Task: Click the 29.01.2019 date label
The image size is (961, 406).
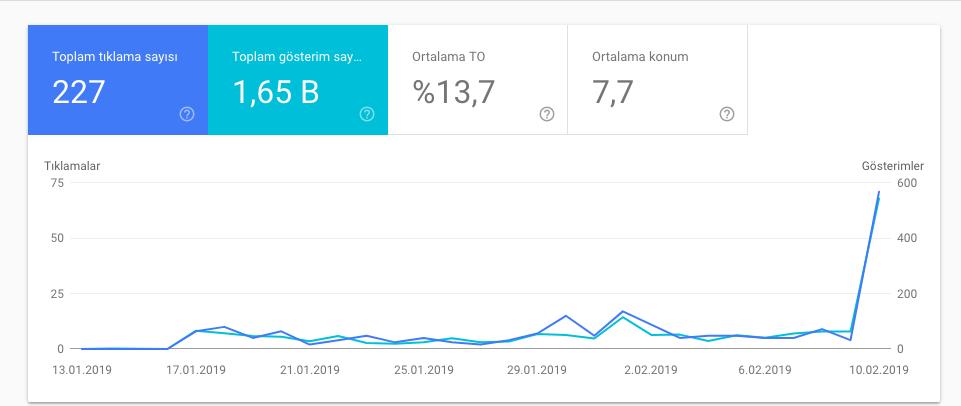Action: tap(537, 370)
